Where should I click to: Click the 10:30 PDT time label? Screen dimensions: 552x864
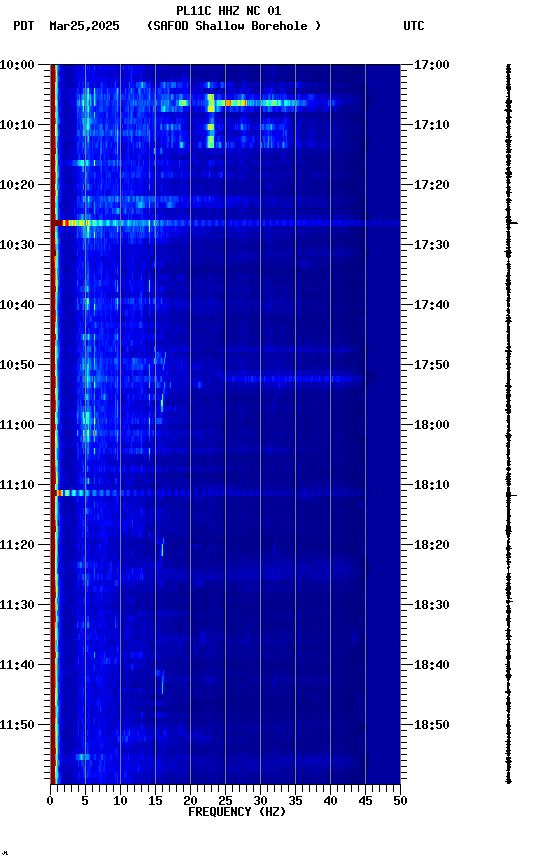(17, 245)
